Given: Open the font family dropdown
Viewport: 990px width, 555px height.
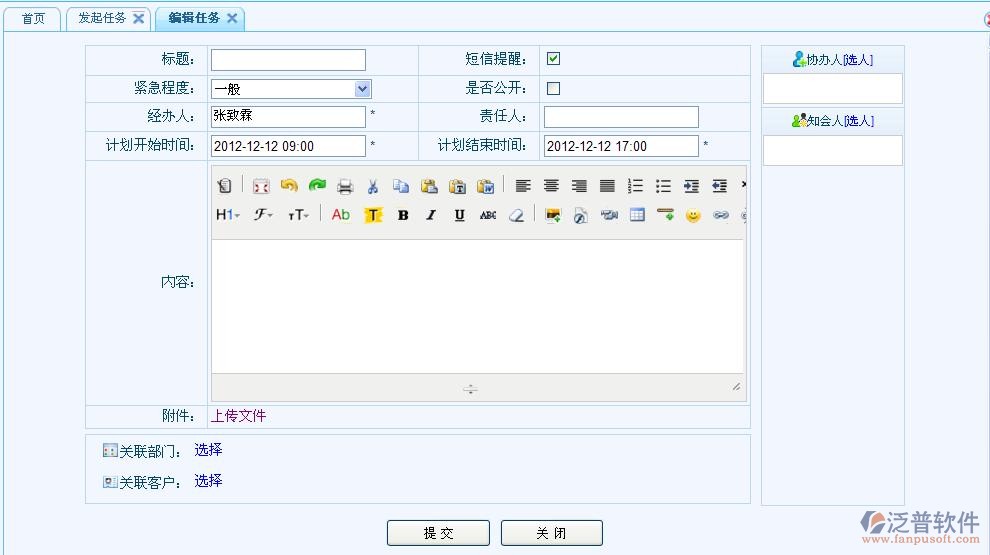Looking at the screenshot, I should (263, 215).
